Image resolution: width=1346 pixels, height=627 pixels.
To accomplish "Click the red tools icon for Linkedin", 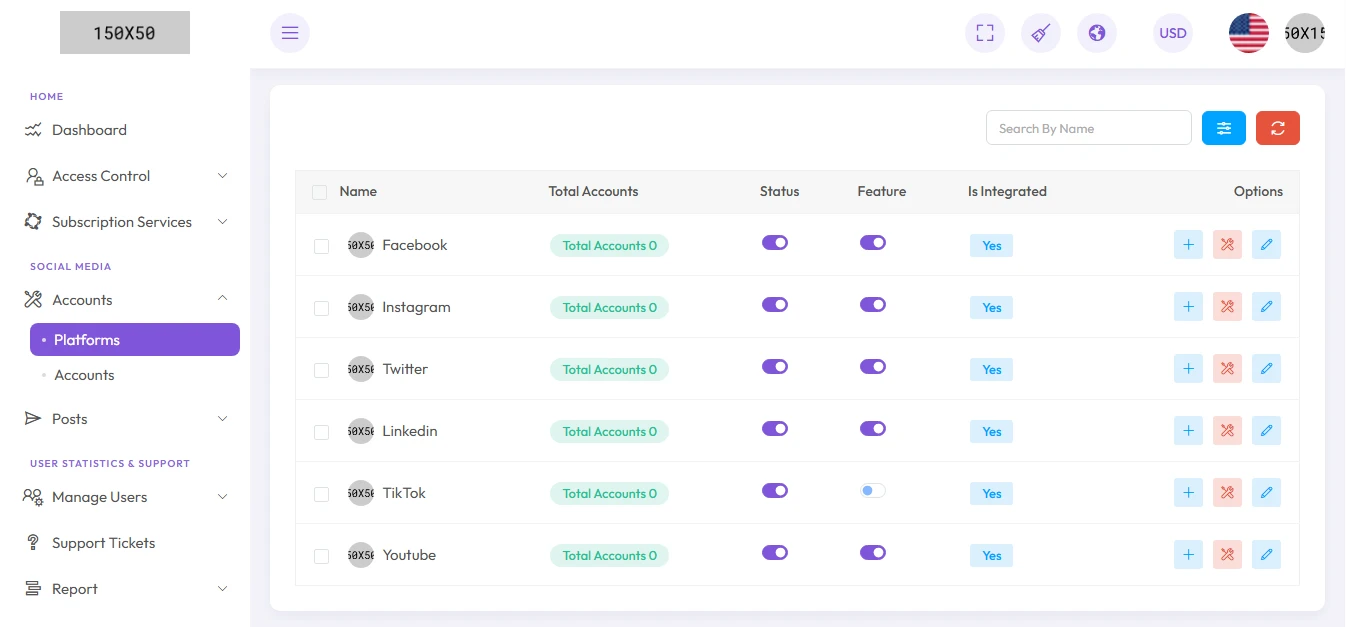I will pos(1227,431).
